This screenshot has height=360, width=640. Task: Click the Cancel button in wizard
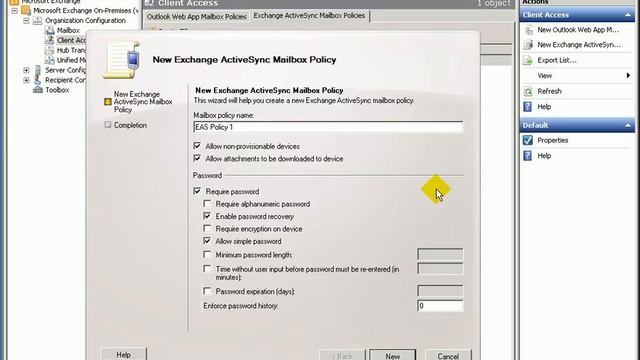(448, 355)
